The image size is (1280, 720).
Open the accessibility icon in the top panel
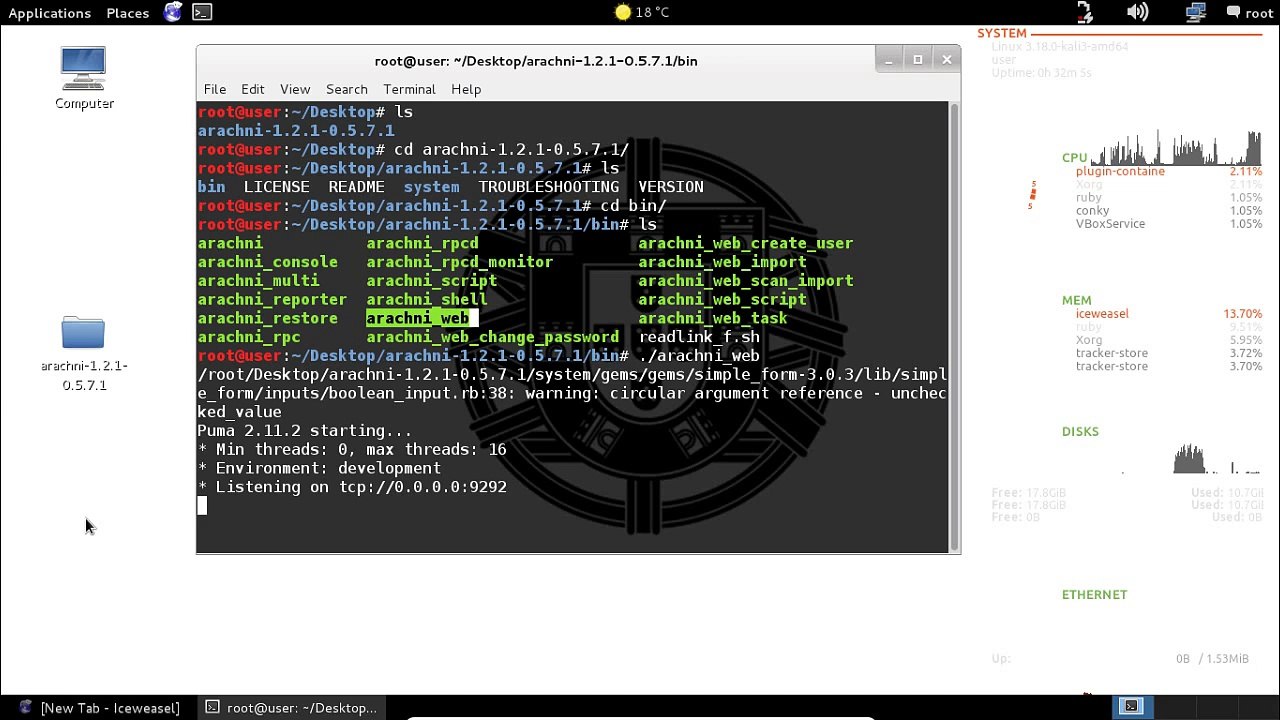pos(1085,12)
